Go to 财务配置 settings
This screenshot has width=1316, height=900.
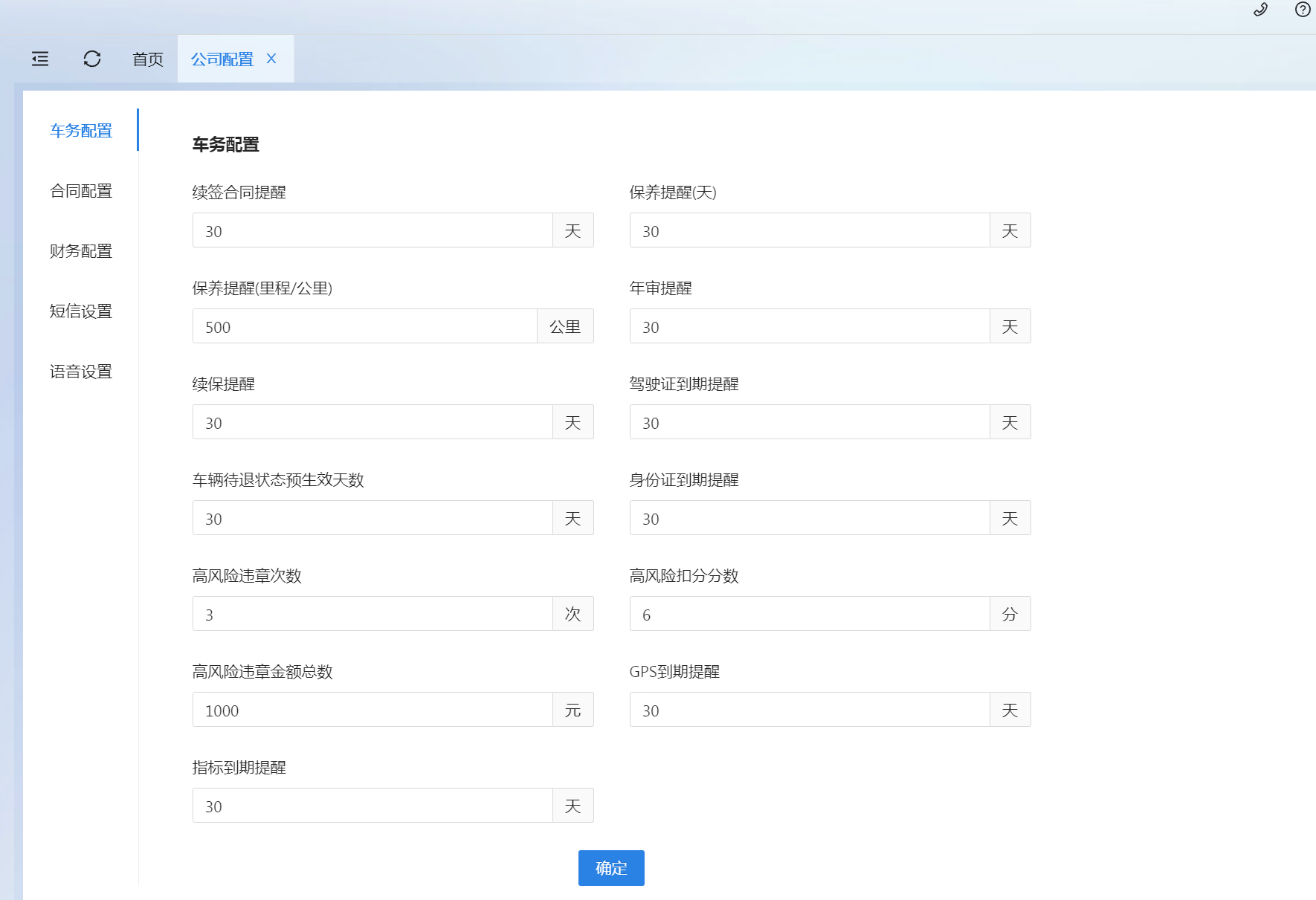[x=81, y=251]
